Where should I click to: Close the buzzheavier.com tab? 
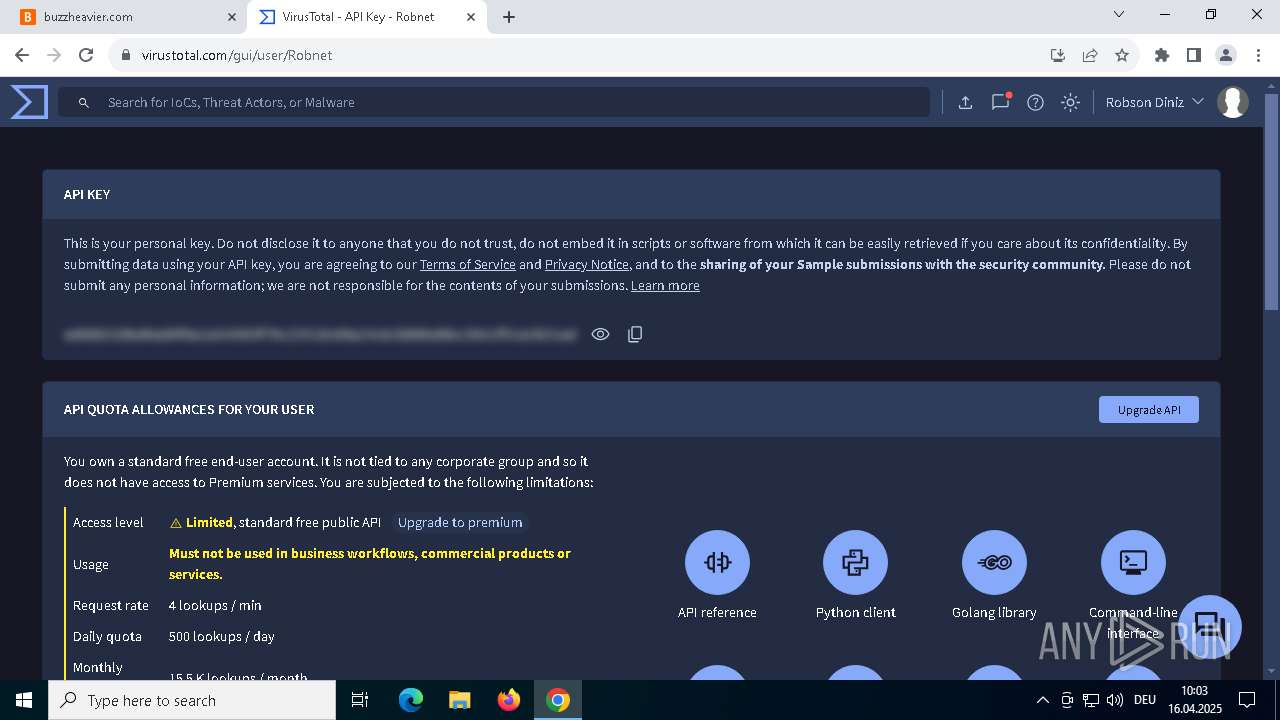[232, 17]
